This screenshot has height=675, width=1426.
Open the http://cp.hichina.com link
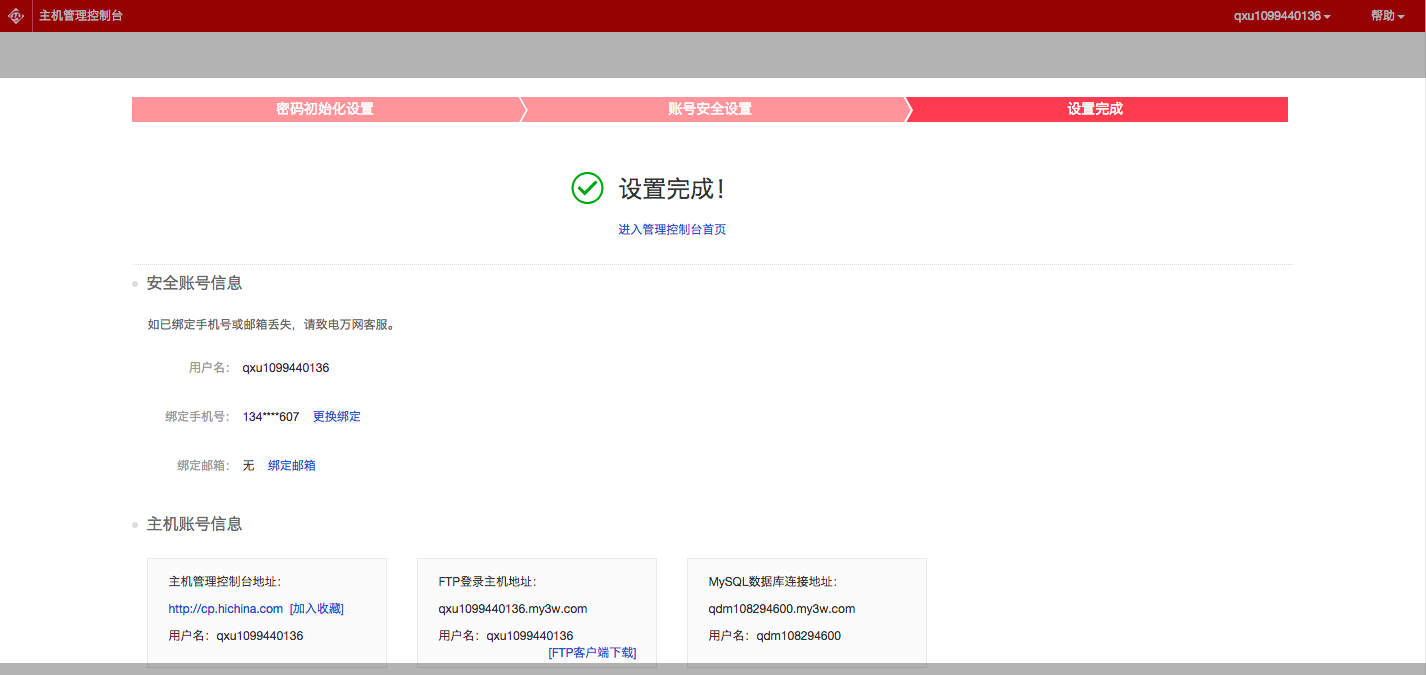tap(226, 608)
